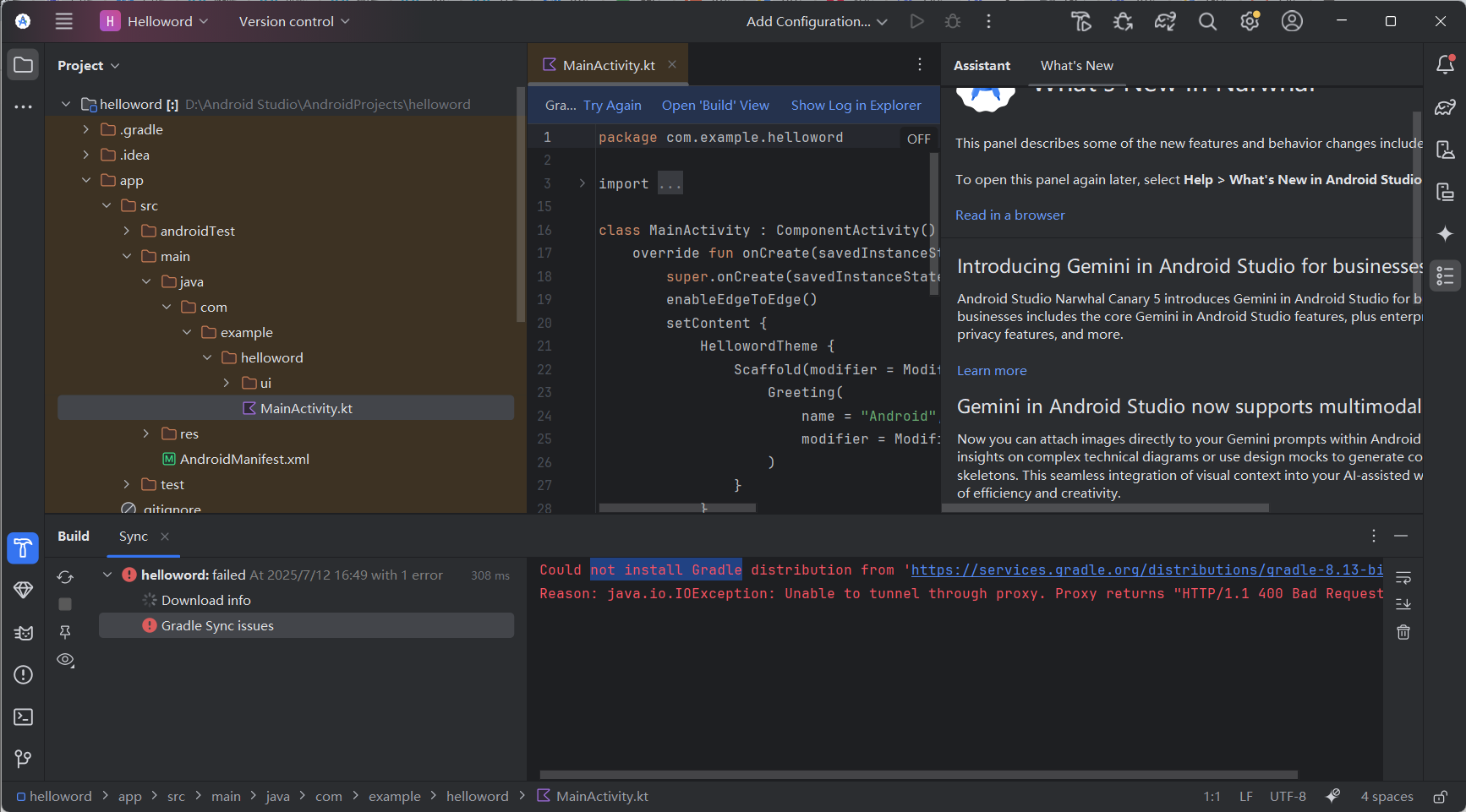Switch to the Assistant tab
Image resolution: width=1466 pixels, height=812 pixels.
click(x=982, y=65)
